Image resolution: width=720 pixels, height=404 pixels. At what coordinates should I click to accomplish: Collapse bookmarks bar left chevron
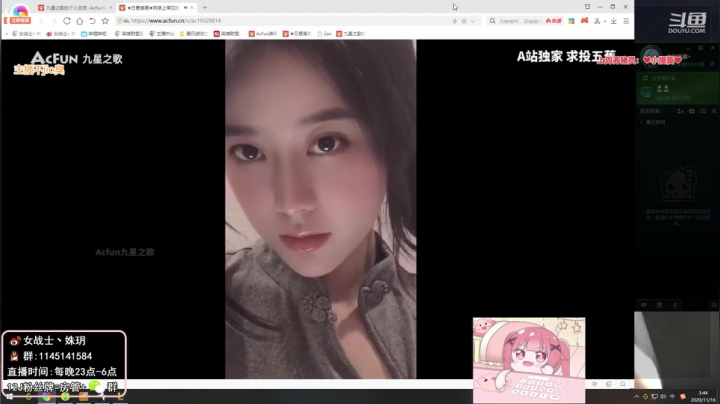6,34
